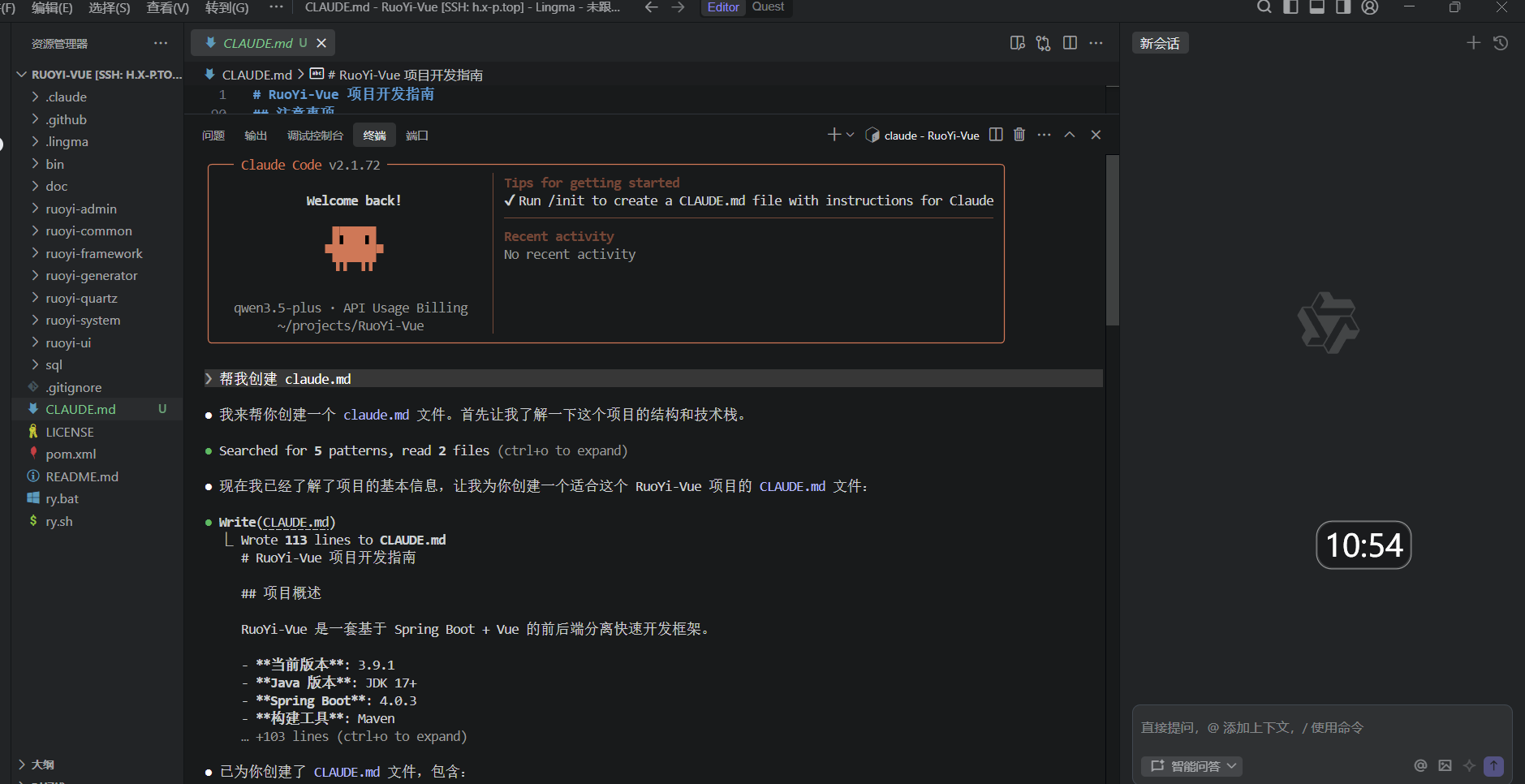
Task: Open the 编辑(E) menu
Action: [x=52, y=7]
